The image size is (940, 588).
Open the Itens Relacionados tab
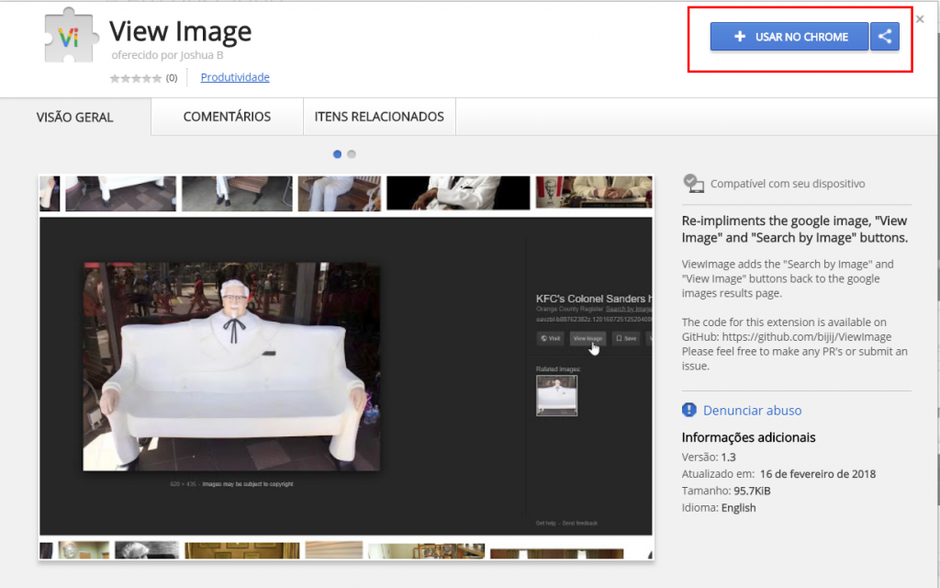(x=379, y=117)
